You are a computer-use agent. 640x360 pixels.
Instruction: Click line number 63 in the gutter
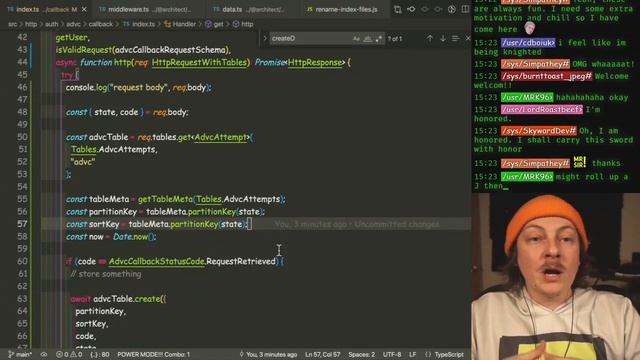pyautogui.click(x=22, y=298)
